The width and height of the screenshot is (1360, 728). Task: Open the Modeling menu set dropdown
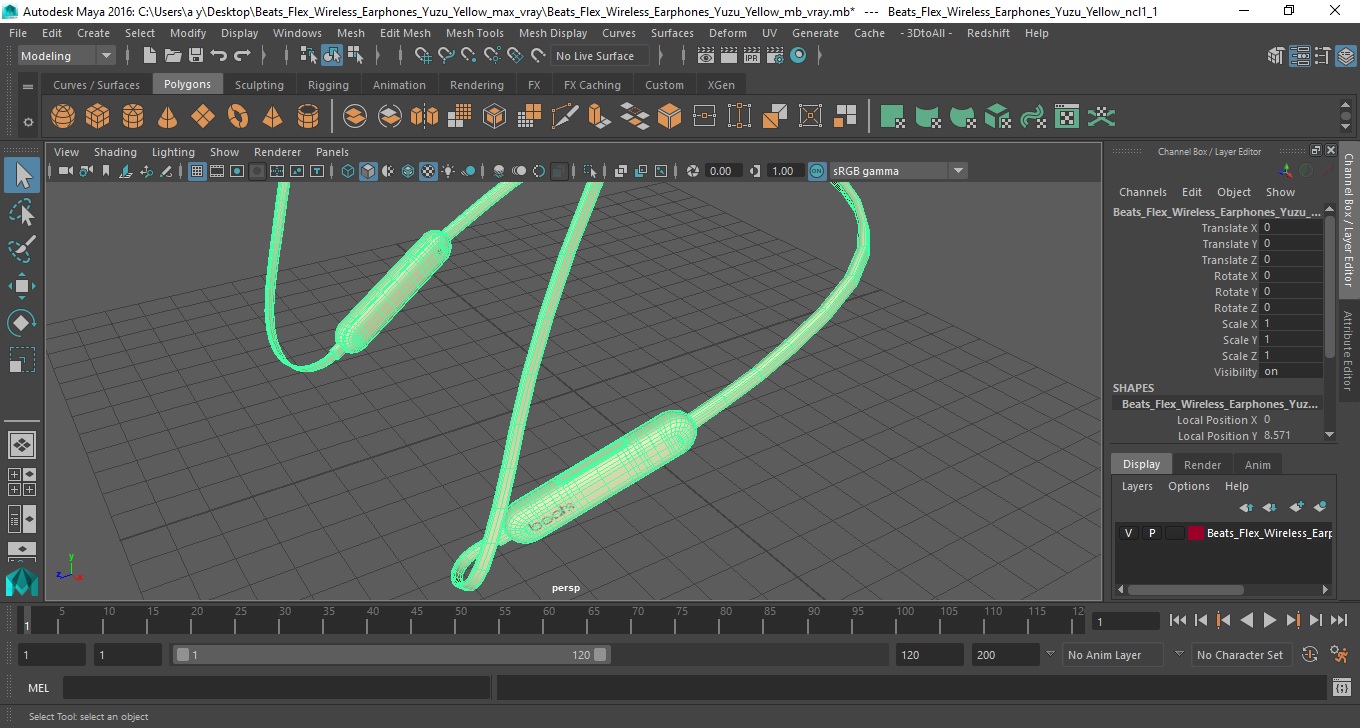(x=66, y=56)
